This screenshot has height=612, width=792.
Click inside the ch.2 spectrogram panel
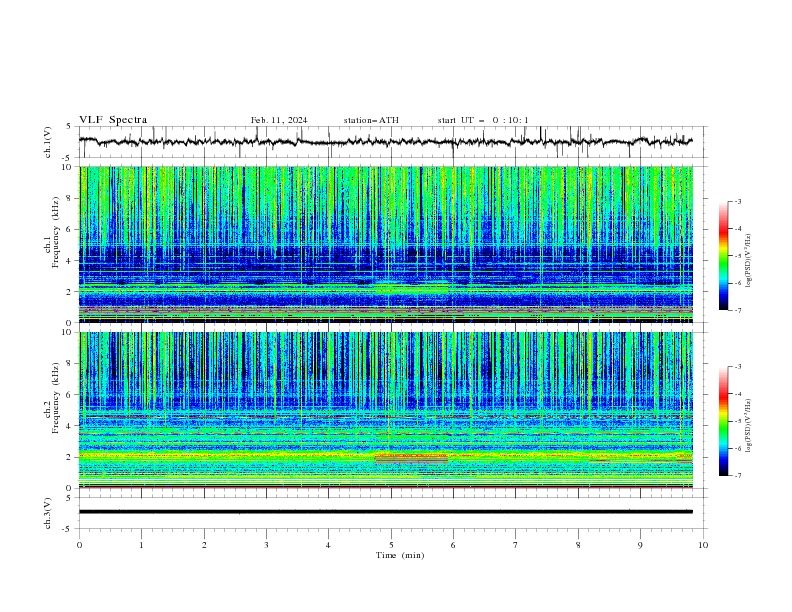386,410
